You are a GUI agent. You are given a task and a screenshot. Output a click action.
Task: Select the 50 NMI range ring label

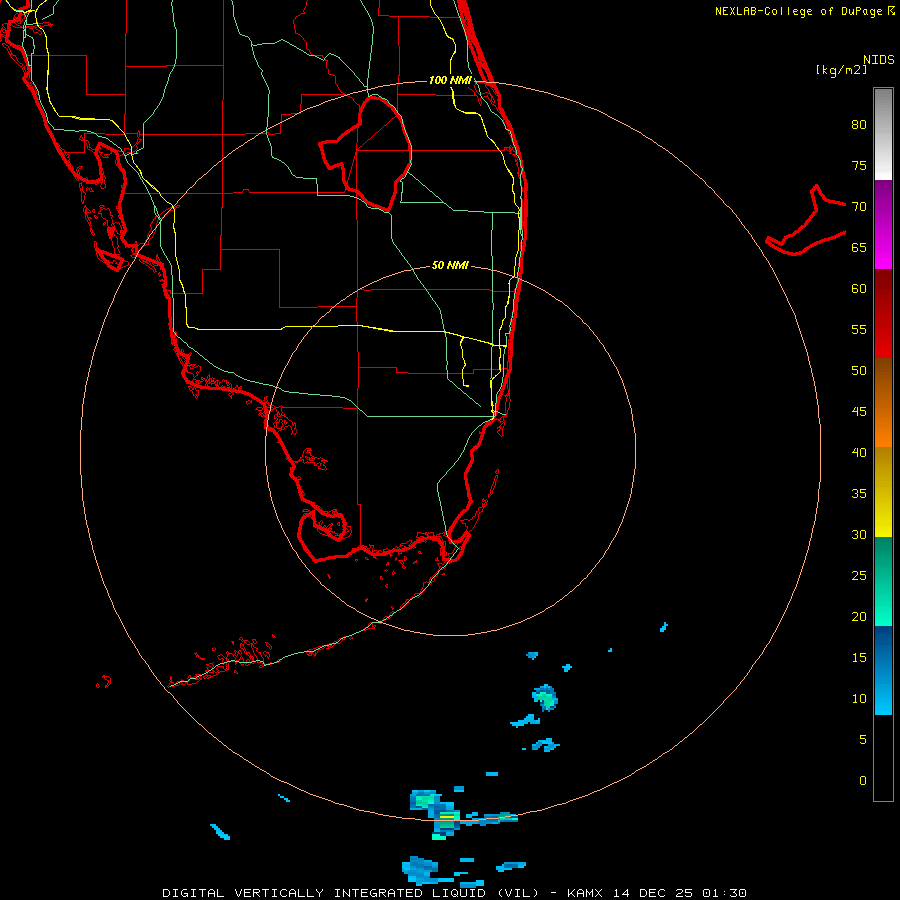pos(450,265)
